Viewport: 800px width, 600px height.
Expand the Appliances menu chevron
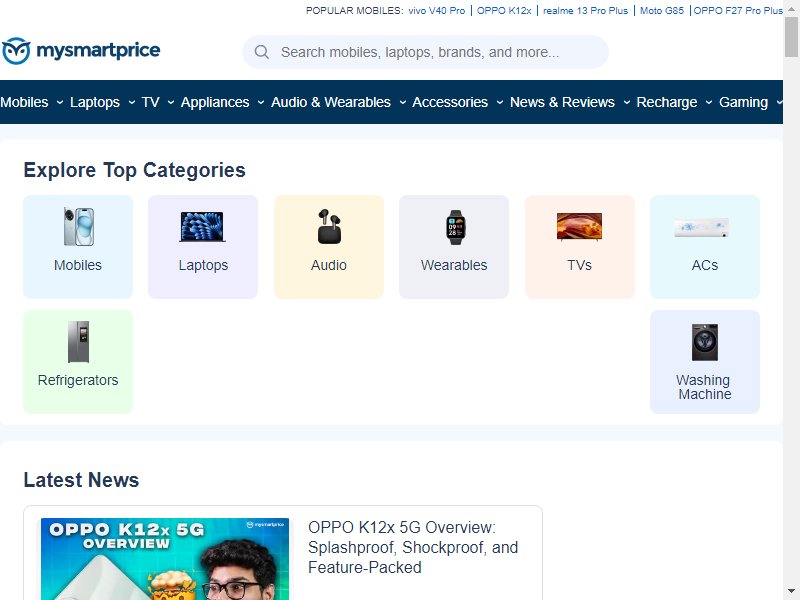[x=261, y=103]
